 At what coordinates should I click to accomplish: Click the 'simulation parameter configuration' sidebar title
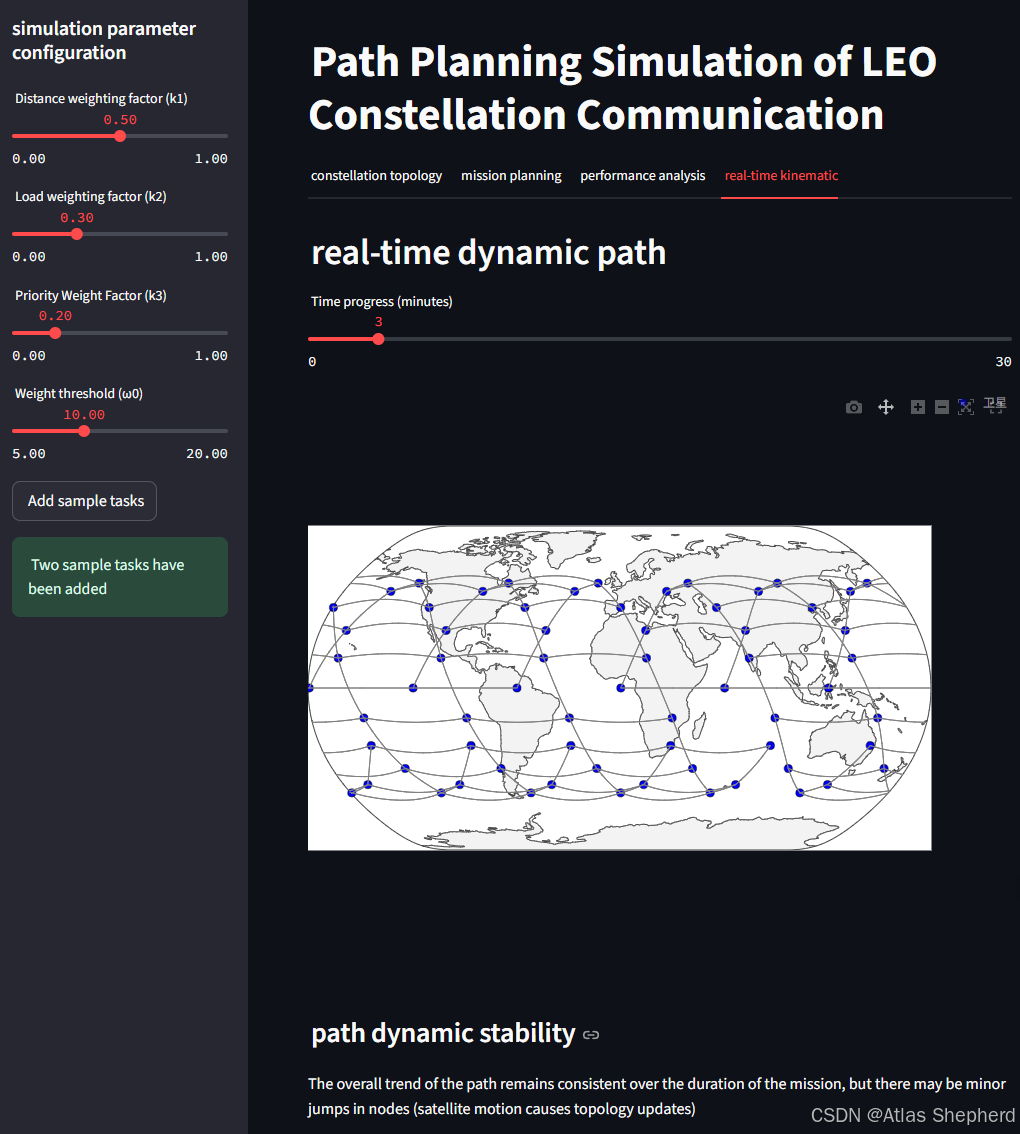[x=103, y=40]
